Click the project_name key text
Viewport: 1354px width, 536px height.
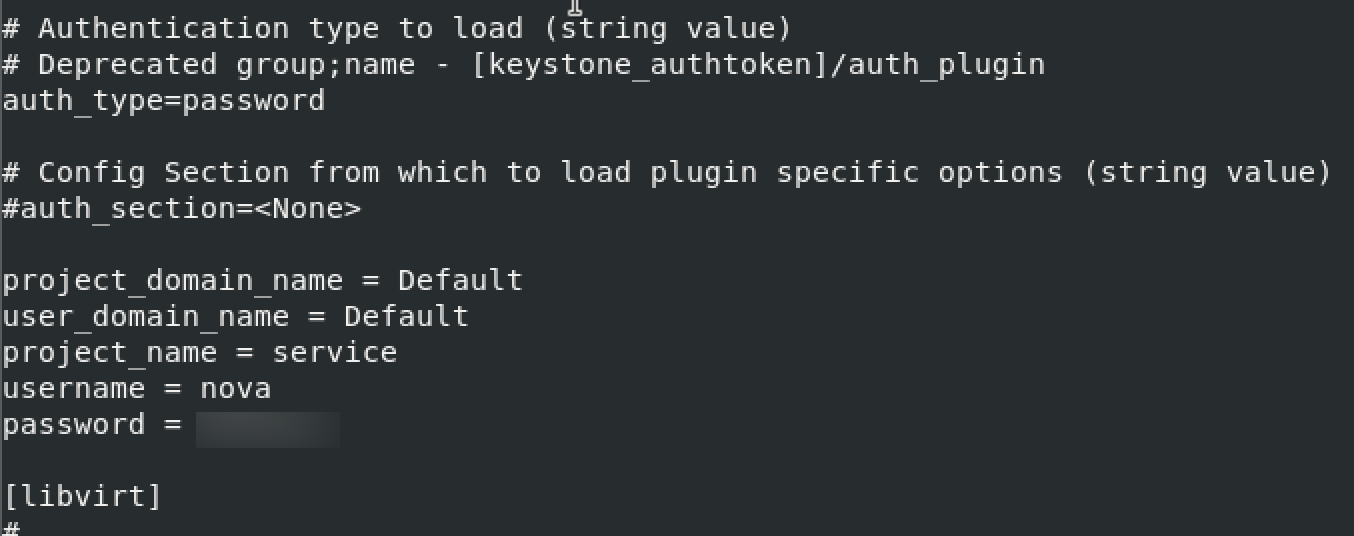click(x=110, y=354)
